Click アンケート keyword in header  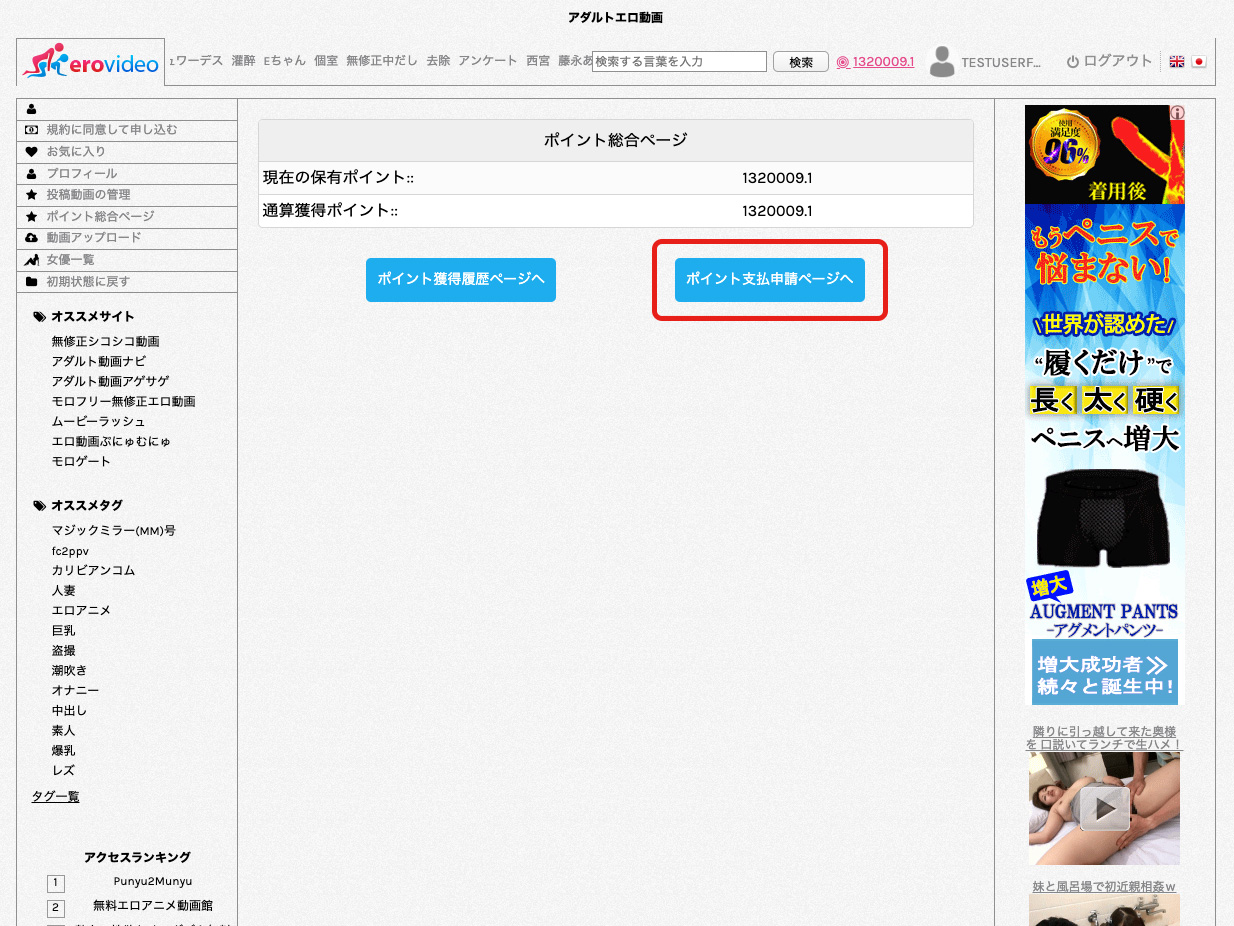click(488, 61)
